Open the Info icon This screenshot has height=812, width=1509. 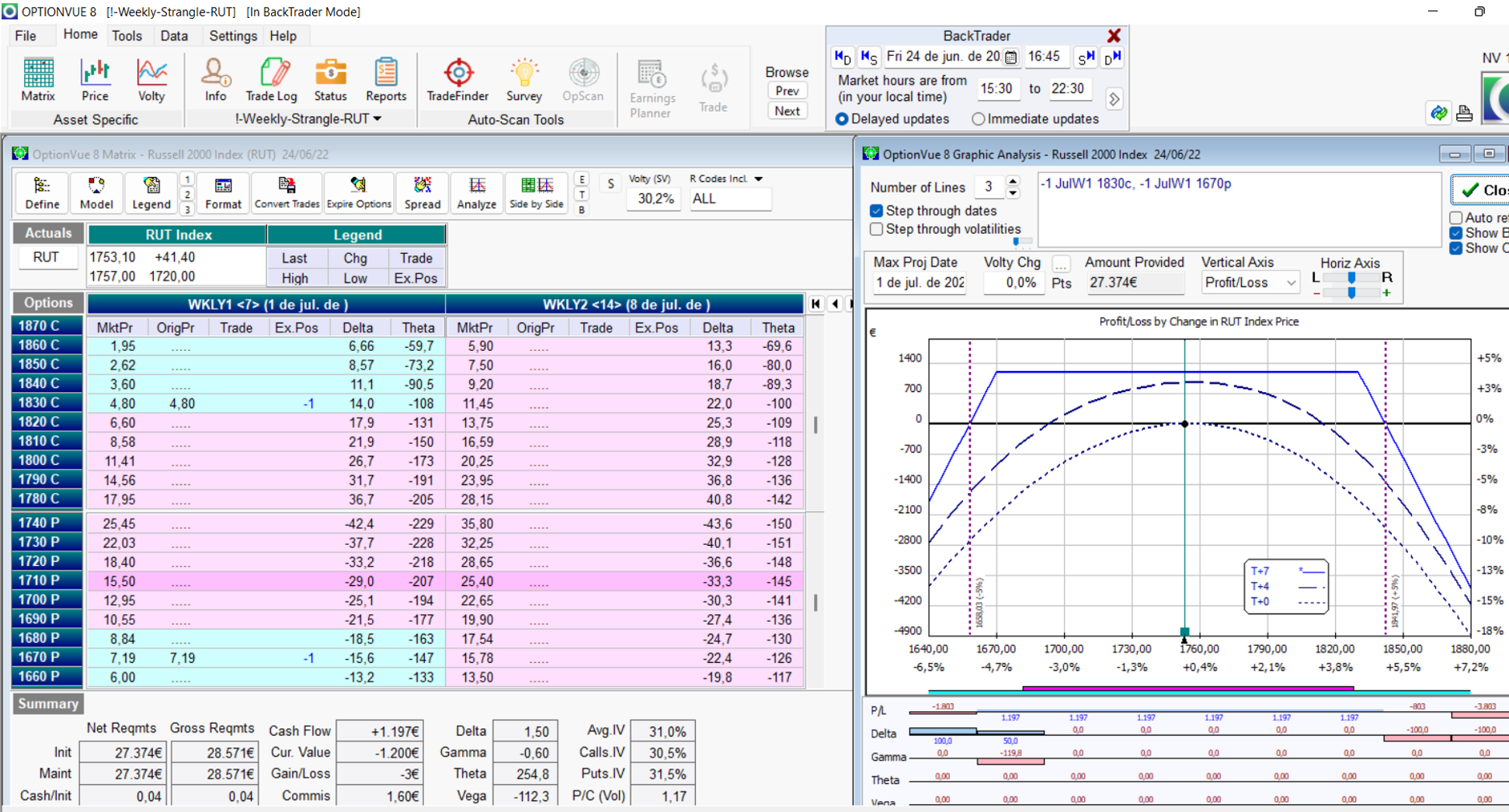(x=215, y=80)
